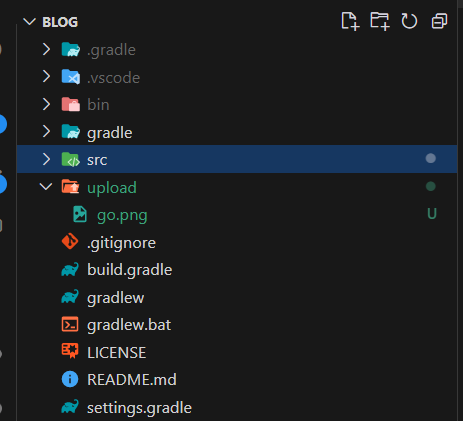The width and height of the screenshot is (463, 421).
Task: Click the go.png image file icon
Action: click(x=80, y=214)
